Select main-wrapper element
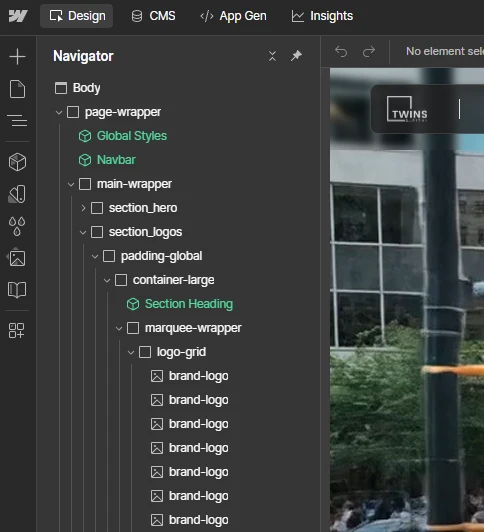484x532 pixels. [x=134, y=184]
